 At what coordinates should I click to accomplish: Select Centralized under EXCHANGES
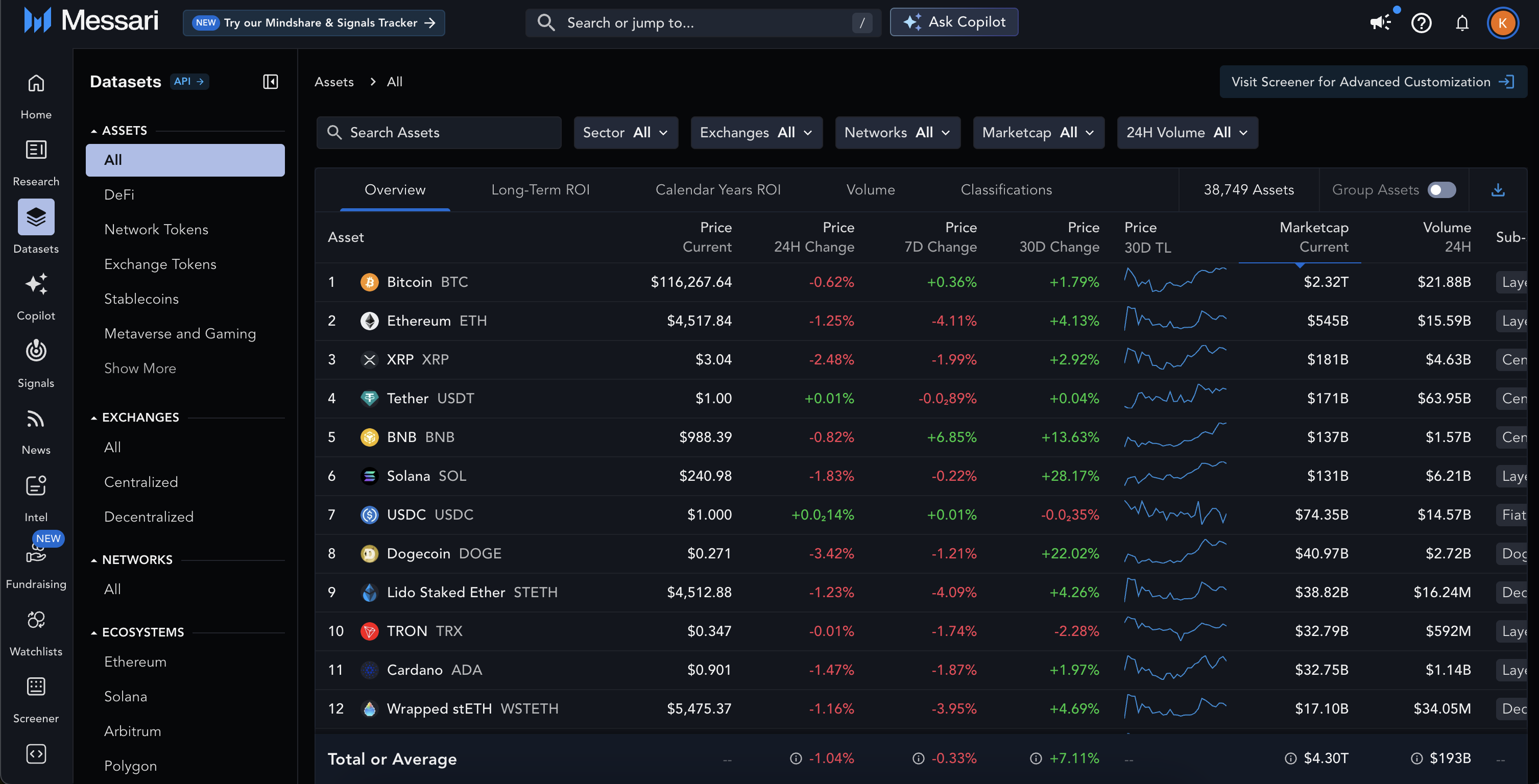[x=141, y=482]
